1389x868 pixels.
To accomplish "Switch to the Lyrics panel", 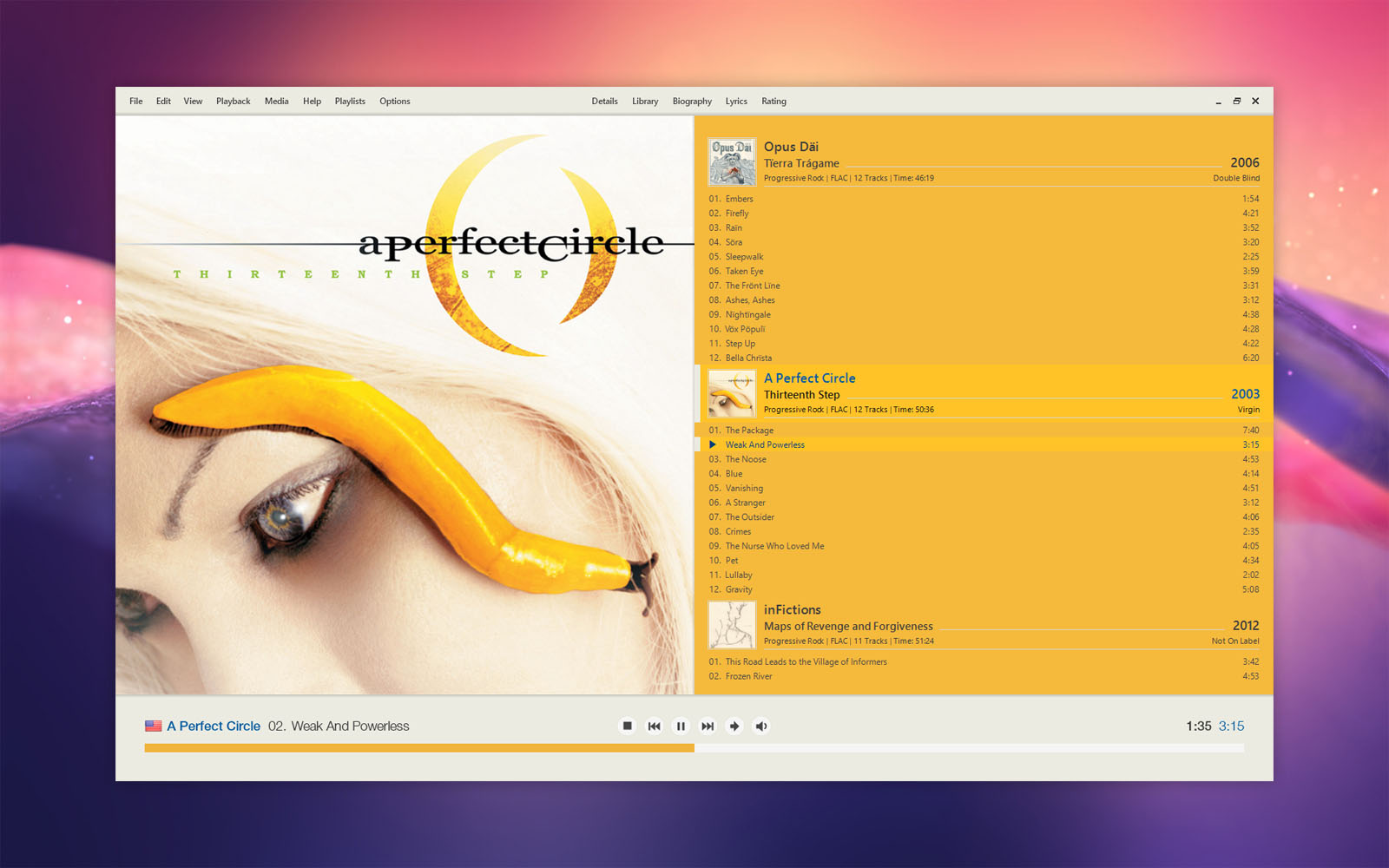I will (736, 101).
